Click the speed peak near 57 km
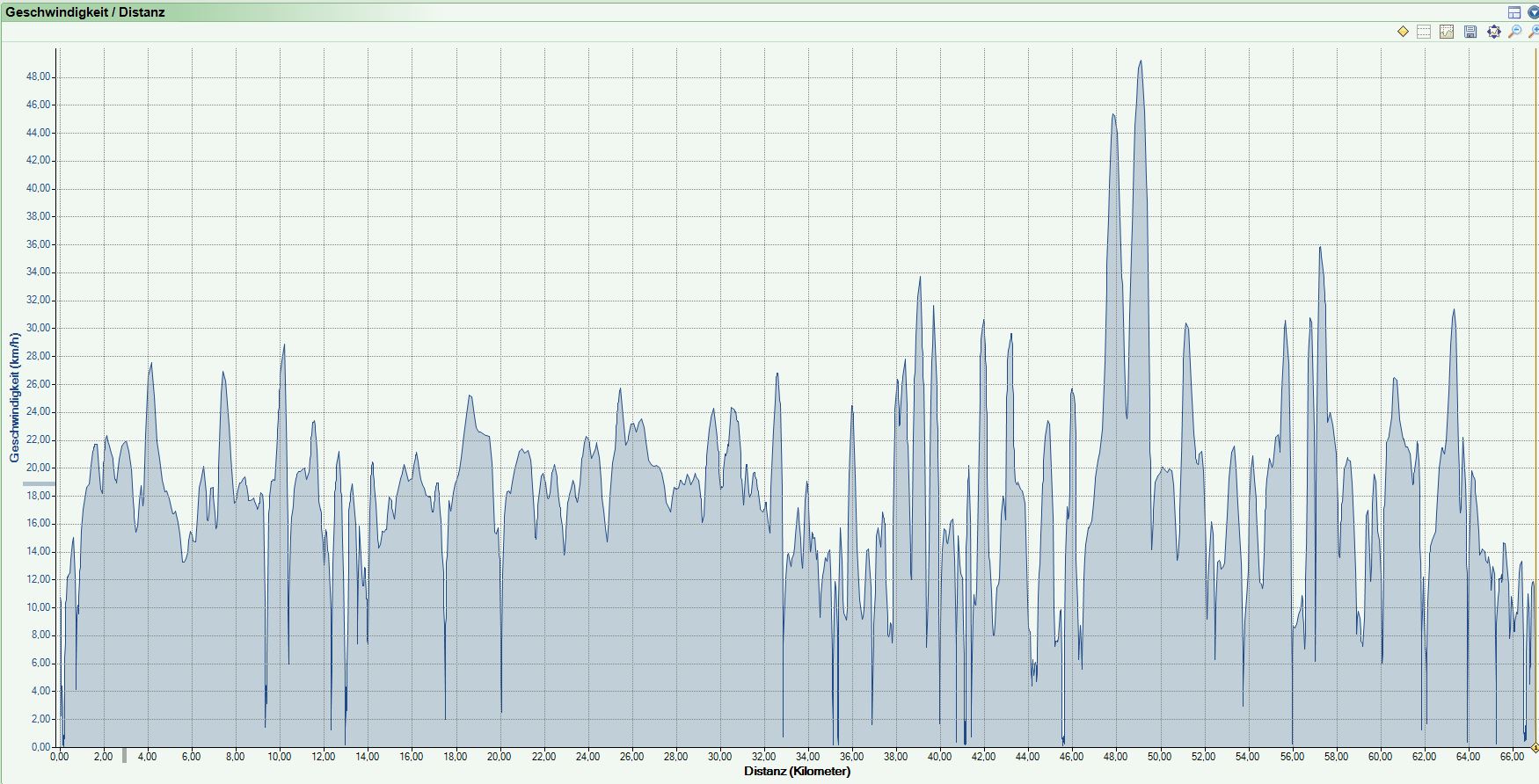Screen dimensions: 1539x784 [1320, 248]
